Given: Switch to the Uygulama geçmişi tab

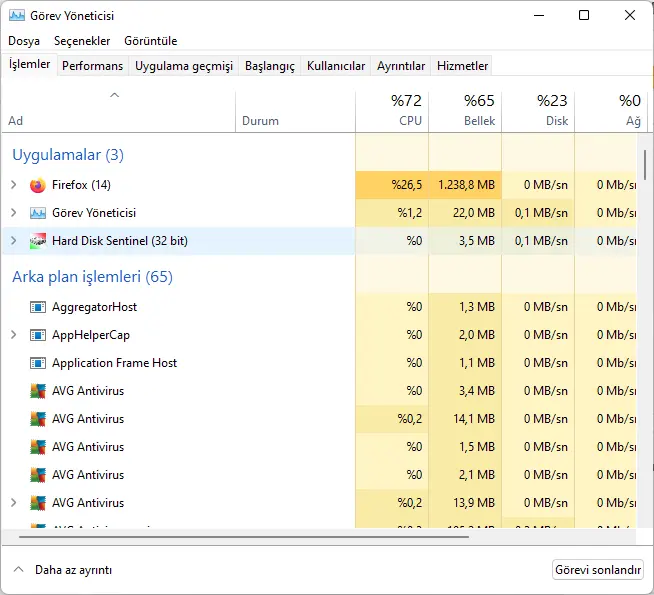Looking at the screenshot, I should (x=184, y=66).
